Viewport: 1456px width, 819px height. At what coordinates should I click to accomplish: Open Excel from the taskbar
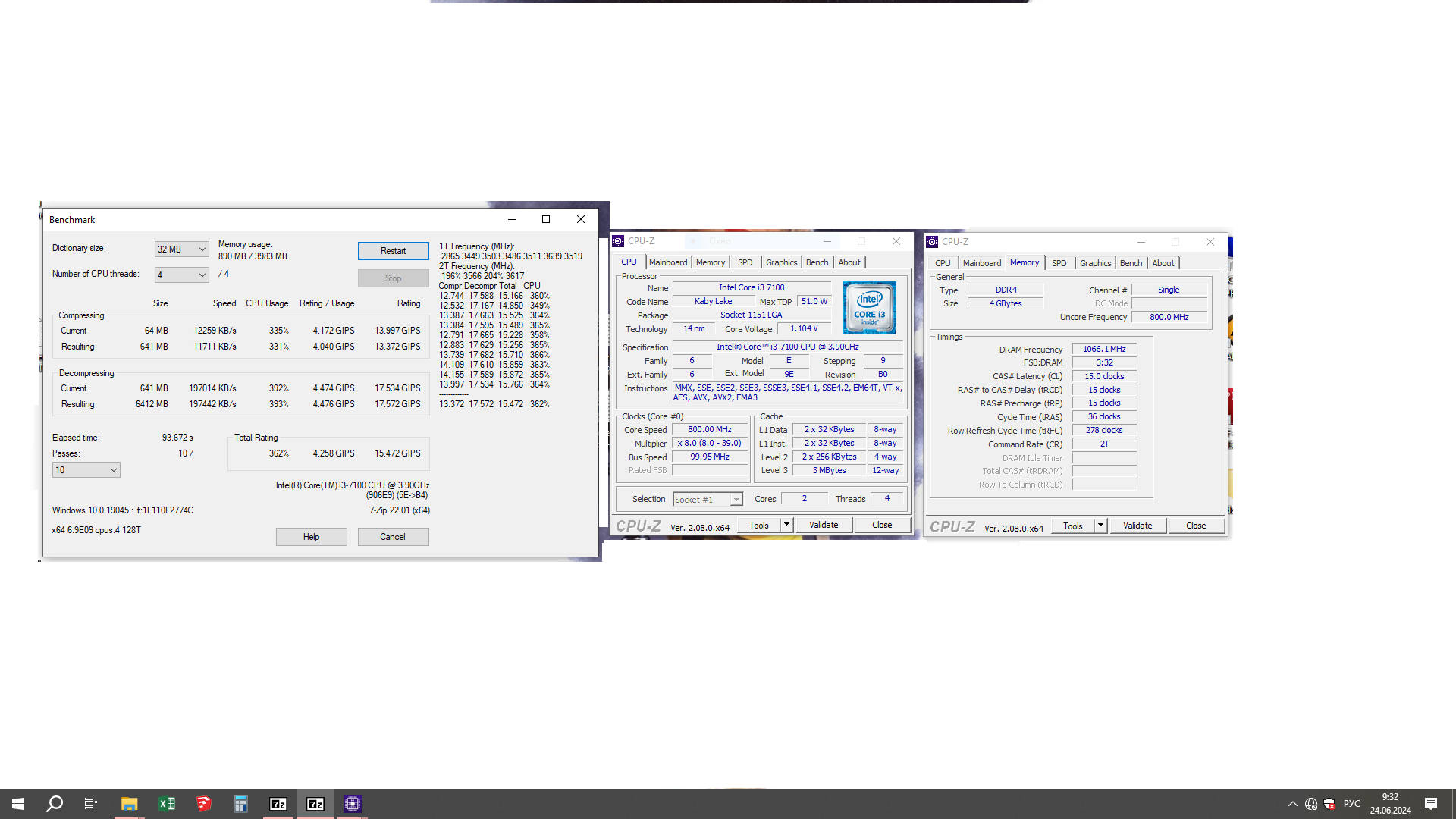coord(166,804)
